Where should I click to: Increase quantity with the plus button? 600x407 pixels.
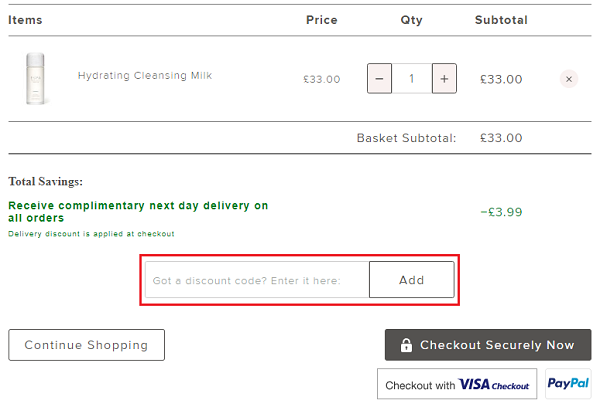point(444,79)
